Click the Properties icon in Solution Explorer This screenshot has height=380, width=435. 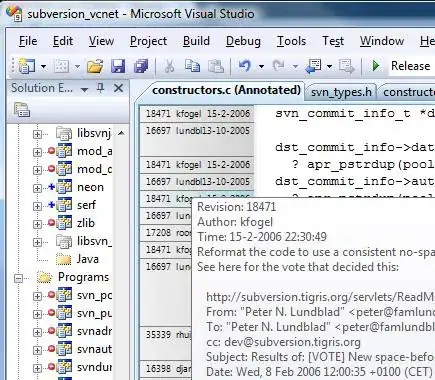tap(22, 110)
